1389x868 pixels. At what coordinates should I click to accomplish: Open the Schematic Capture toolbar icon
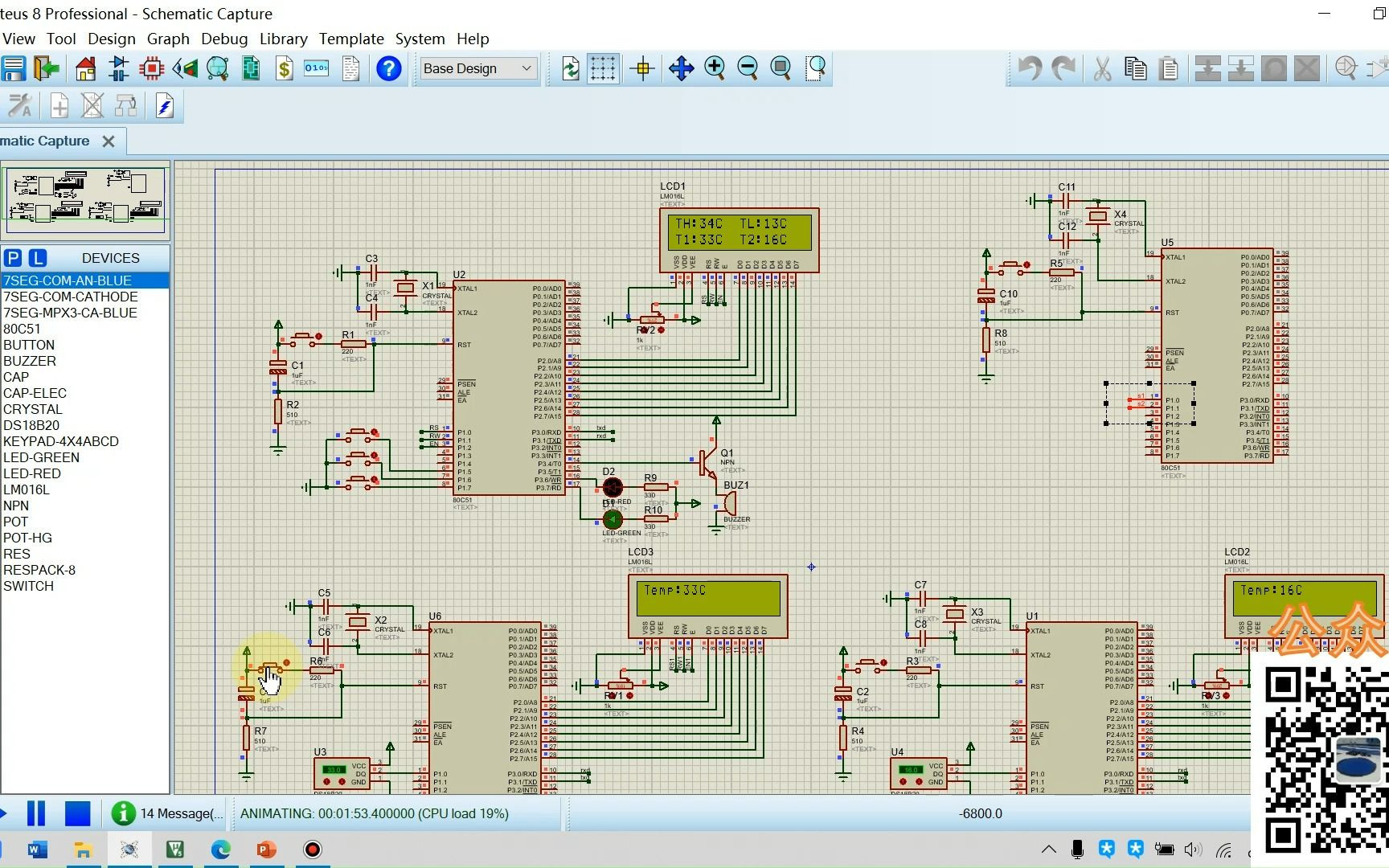[119, 68]
